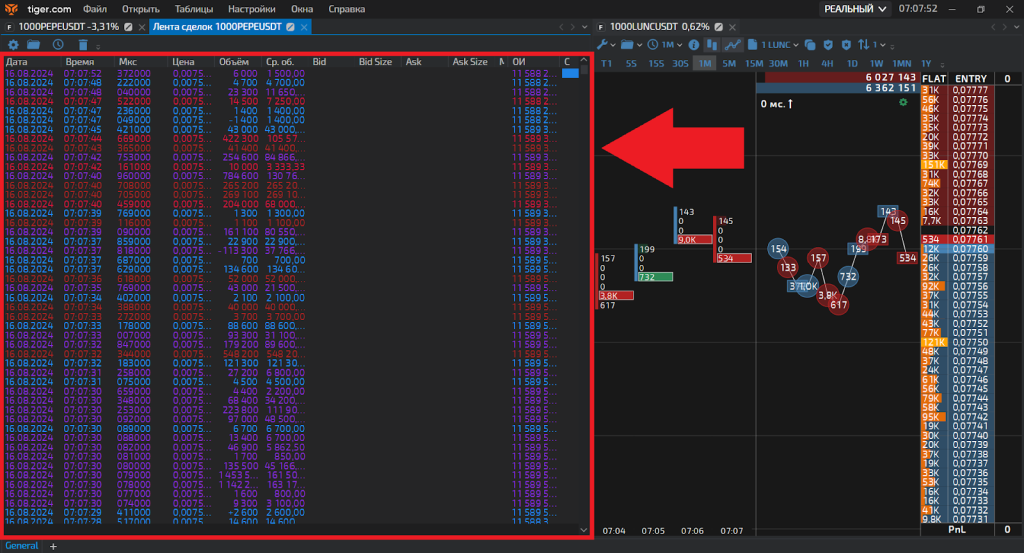Open the РЕАЛЬНЫЙ account mode dropdown
Viewport: 1024px width, 553px height.
coord(855,9)
